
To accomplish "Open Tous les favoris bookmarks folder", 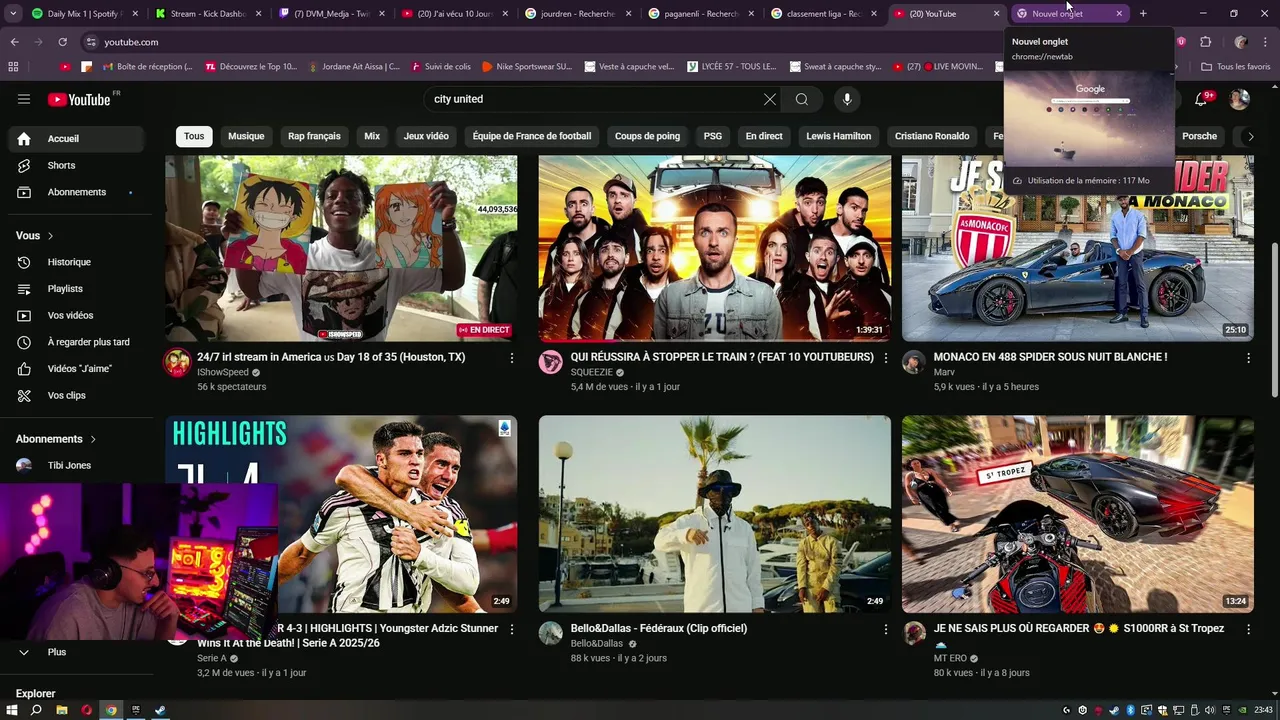I will [x=1236, y=67].
